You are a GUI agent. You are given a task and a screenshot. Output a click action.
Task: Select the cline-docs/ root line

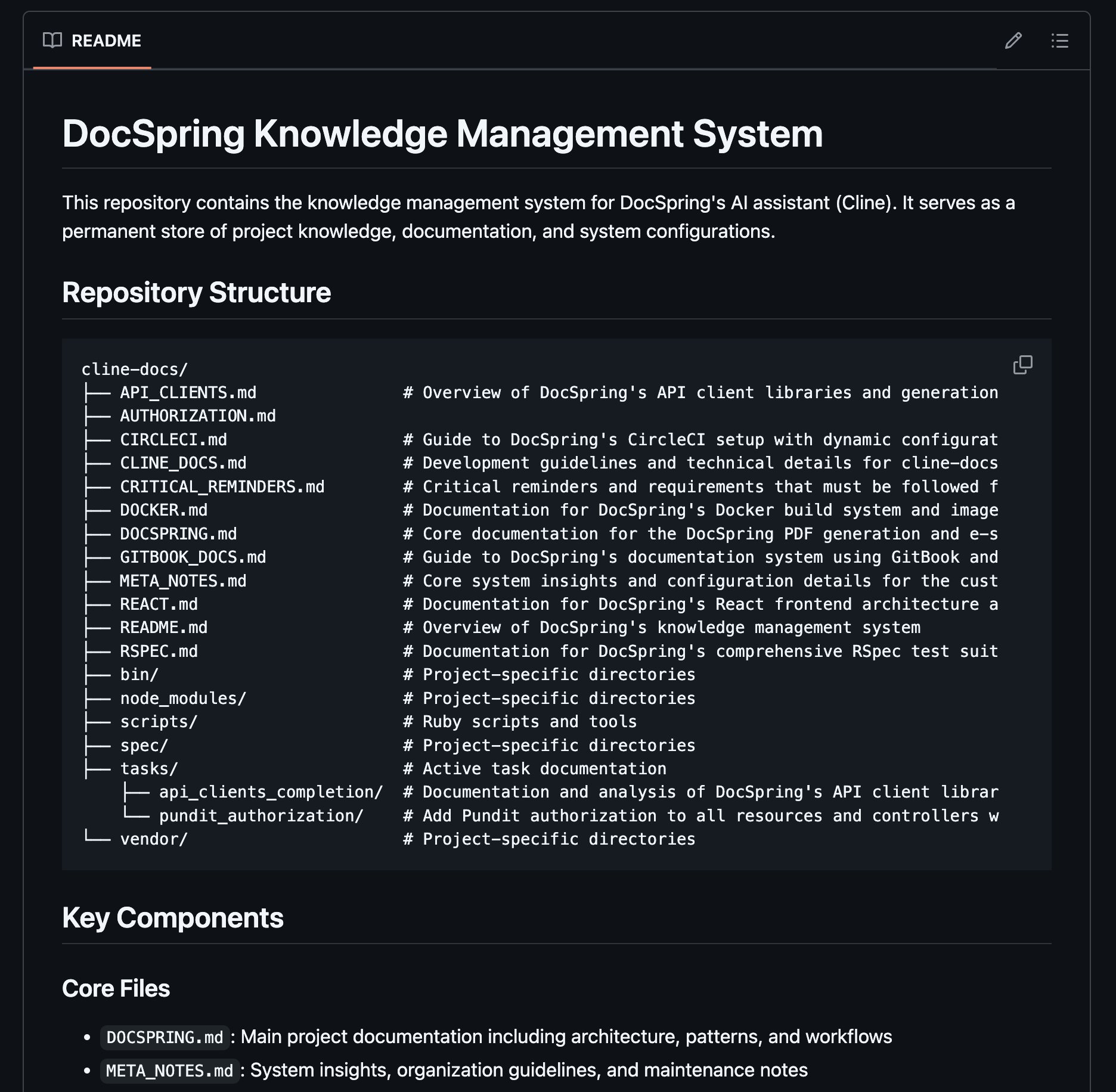[135, 370]
